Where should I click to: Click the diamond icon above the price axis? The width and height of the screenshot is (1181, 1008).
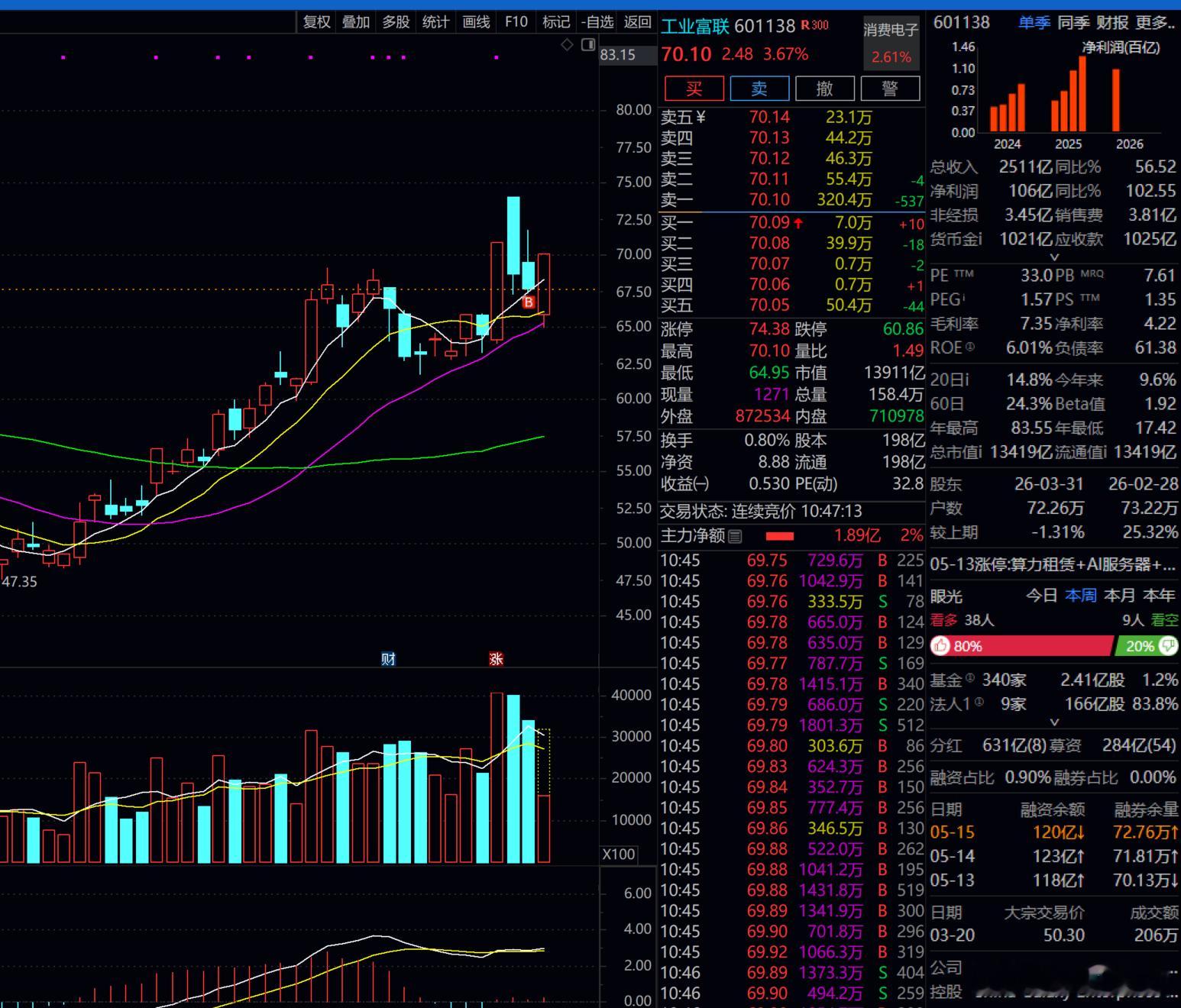[567, 45]
